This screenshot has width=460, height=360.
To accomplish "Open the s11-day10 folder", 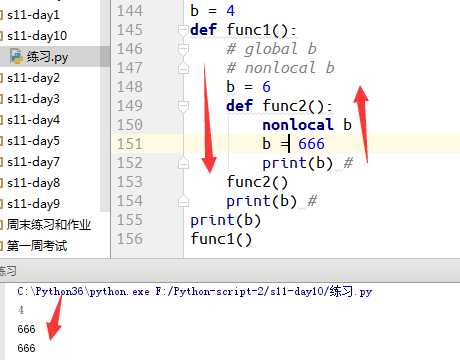I will pos(37,36).
